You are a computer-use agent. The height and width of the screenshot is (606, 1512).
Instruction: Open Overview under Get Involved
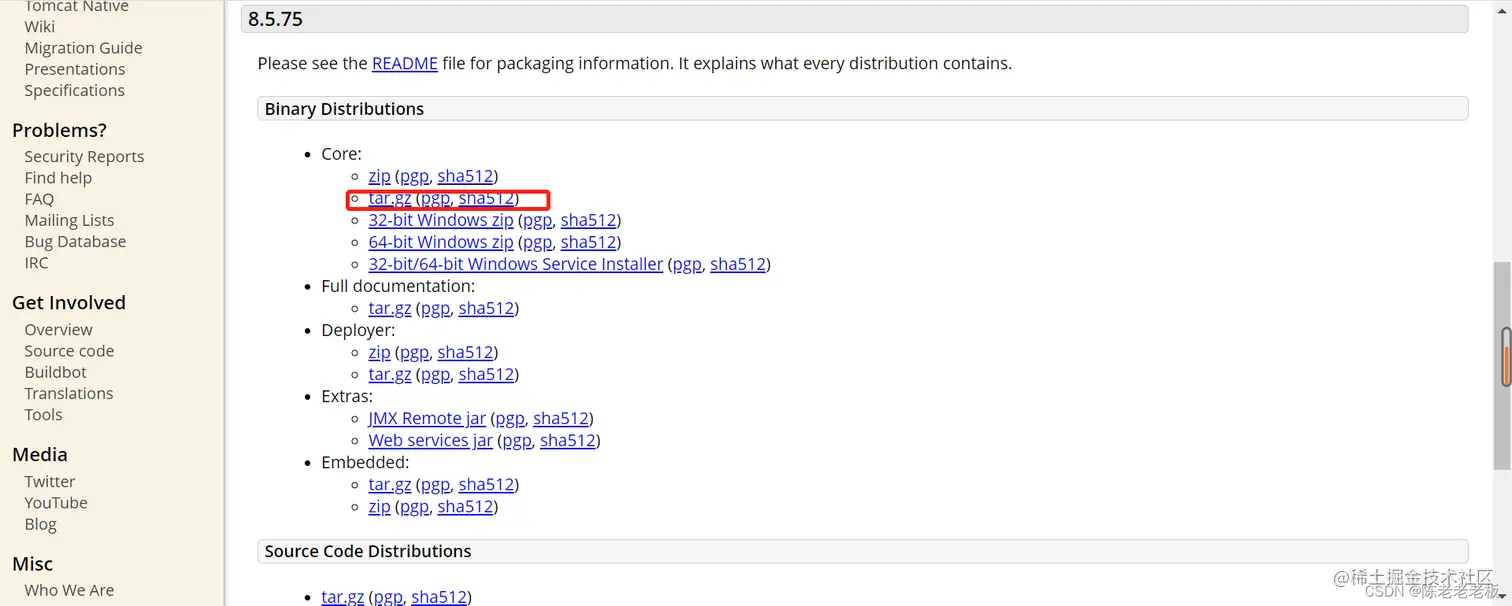(x=58, y=330)
